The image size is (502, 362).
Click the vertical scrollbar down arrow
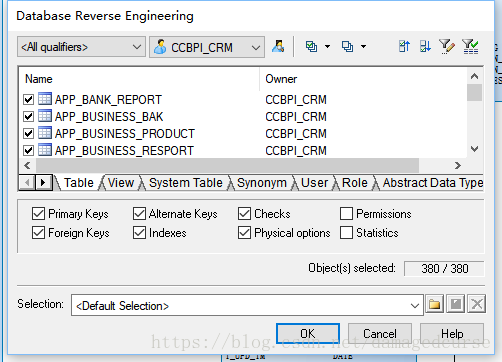474,149
